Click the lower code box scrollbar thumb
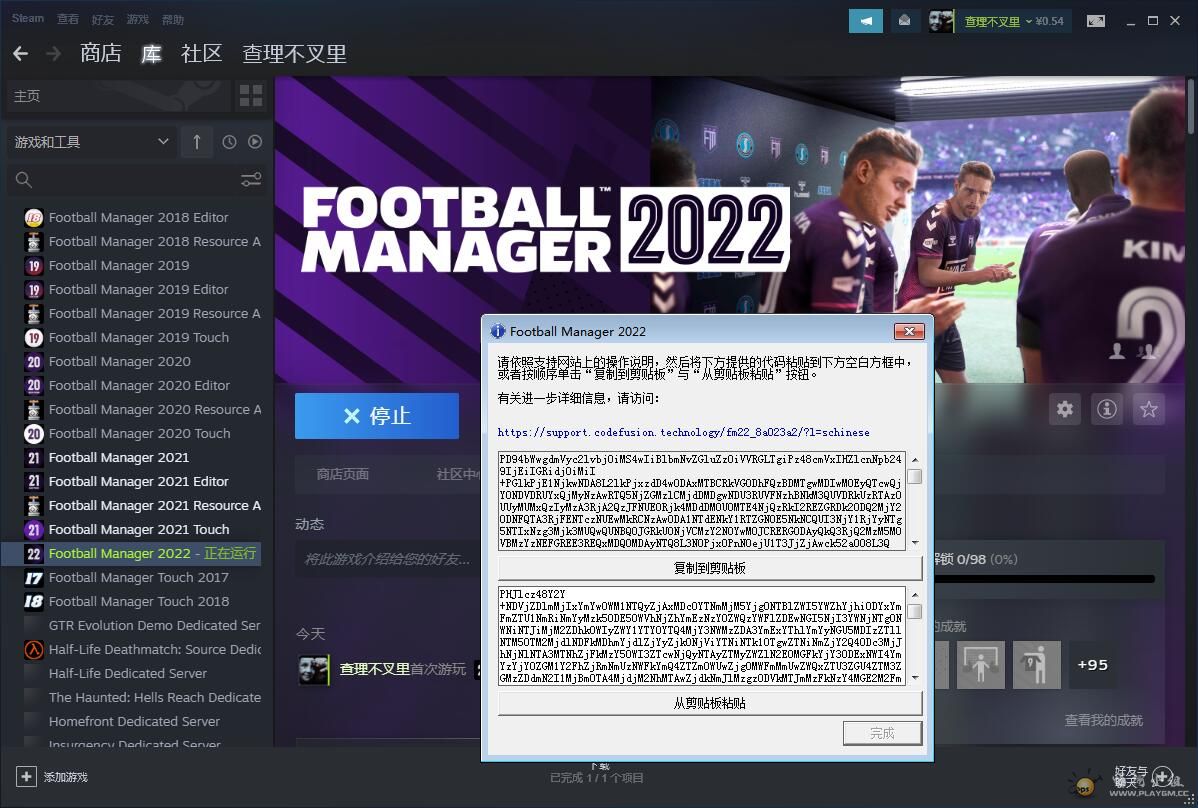1198x808 pixels. 915,612
